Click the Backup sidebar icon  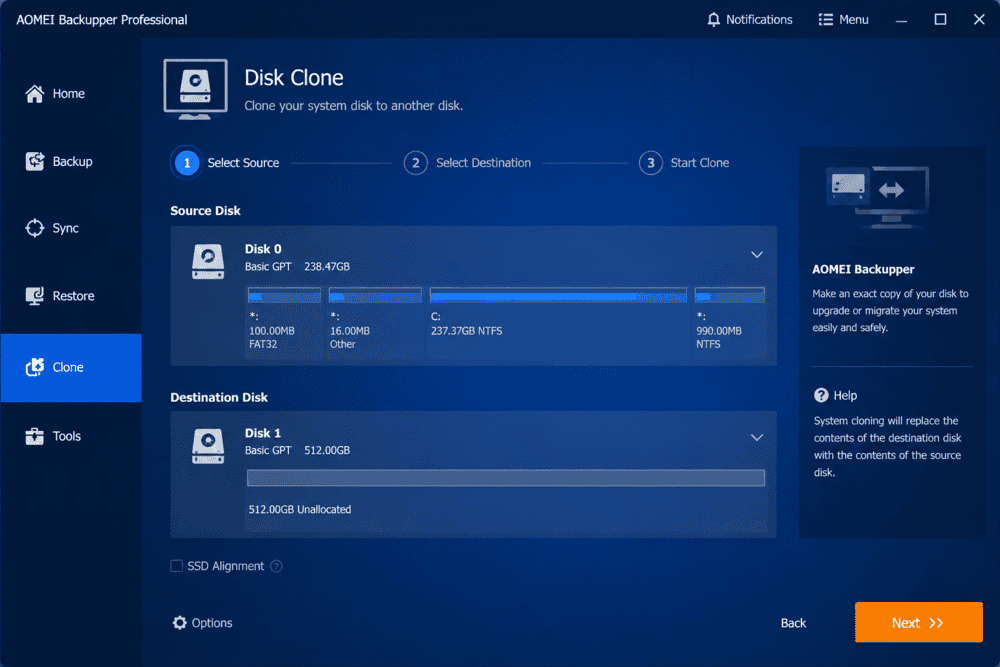point(34,161)
